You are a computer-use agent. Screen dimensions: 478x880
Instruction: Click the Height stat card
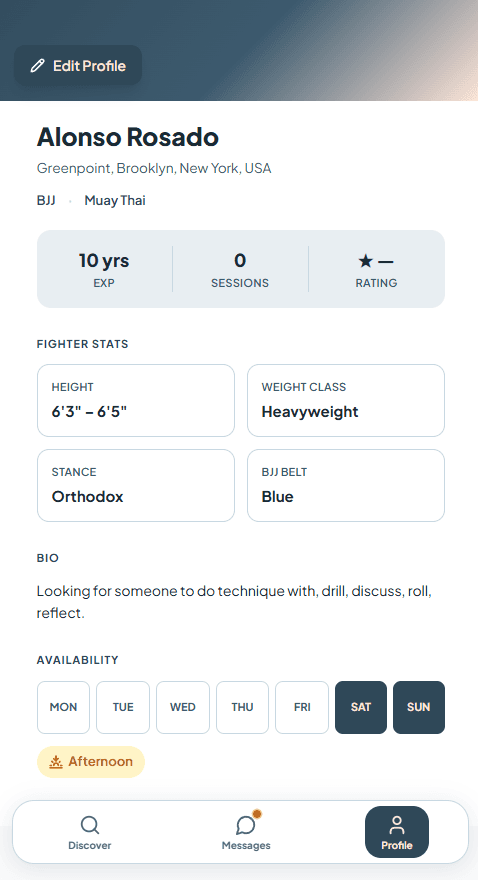pos(136,400)
